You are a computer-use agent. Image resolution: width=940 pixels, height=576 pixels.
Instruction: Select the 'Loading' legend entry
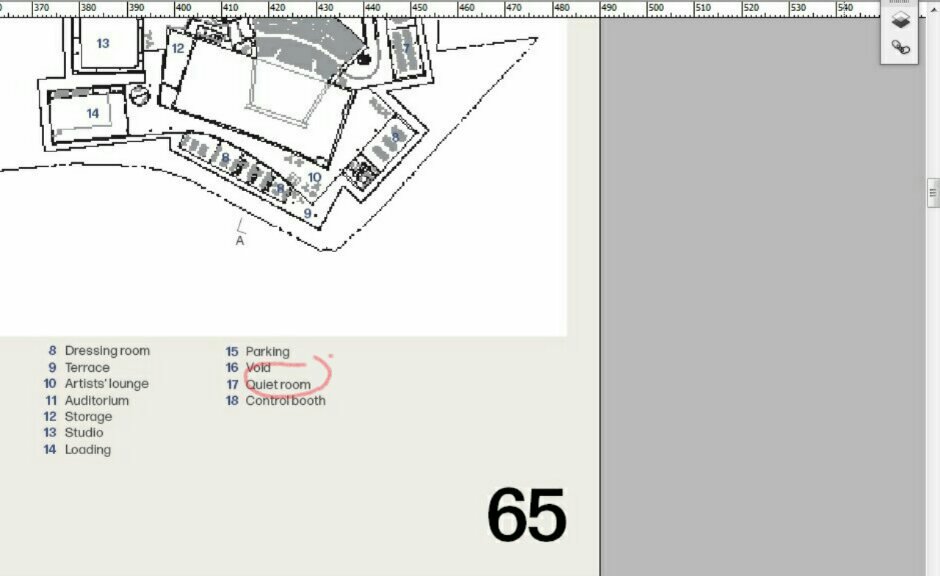[x=88, y=450]
